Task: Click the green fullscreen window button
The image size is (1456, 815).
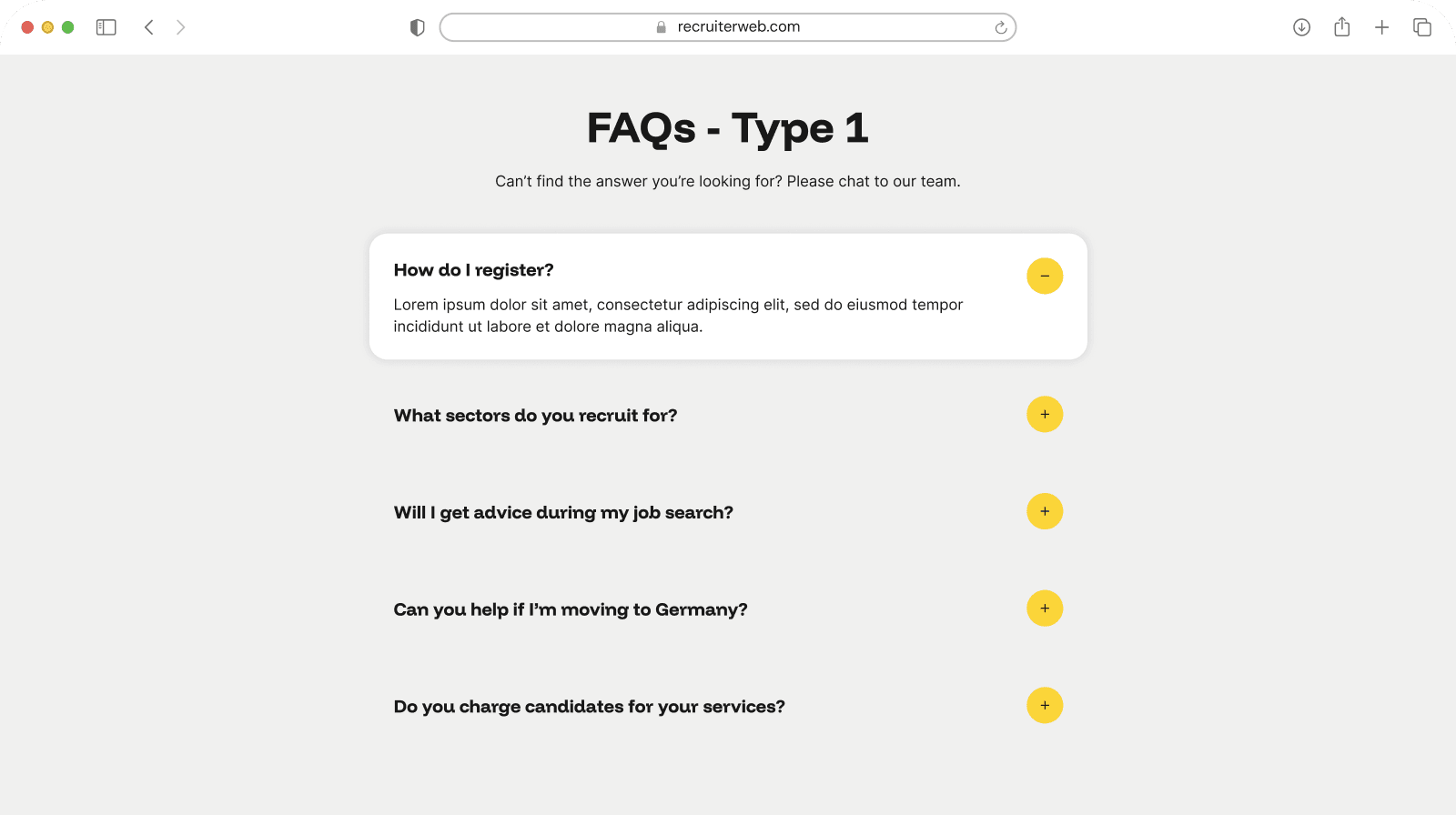Action: coord(67,27)
